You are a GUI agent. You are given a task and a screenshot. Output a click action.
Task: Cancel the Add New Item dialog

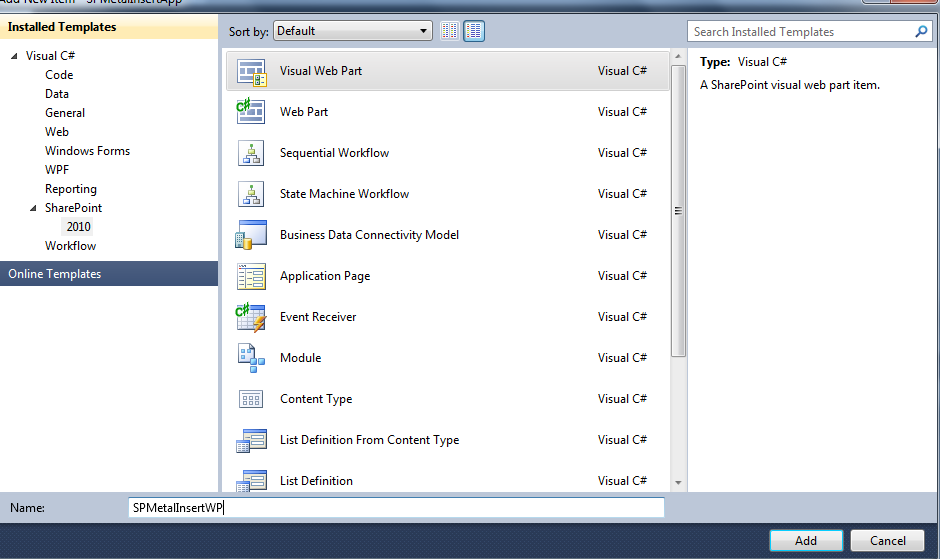click(x=887, y=540)
